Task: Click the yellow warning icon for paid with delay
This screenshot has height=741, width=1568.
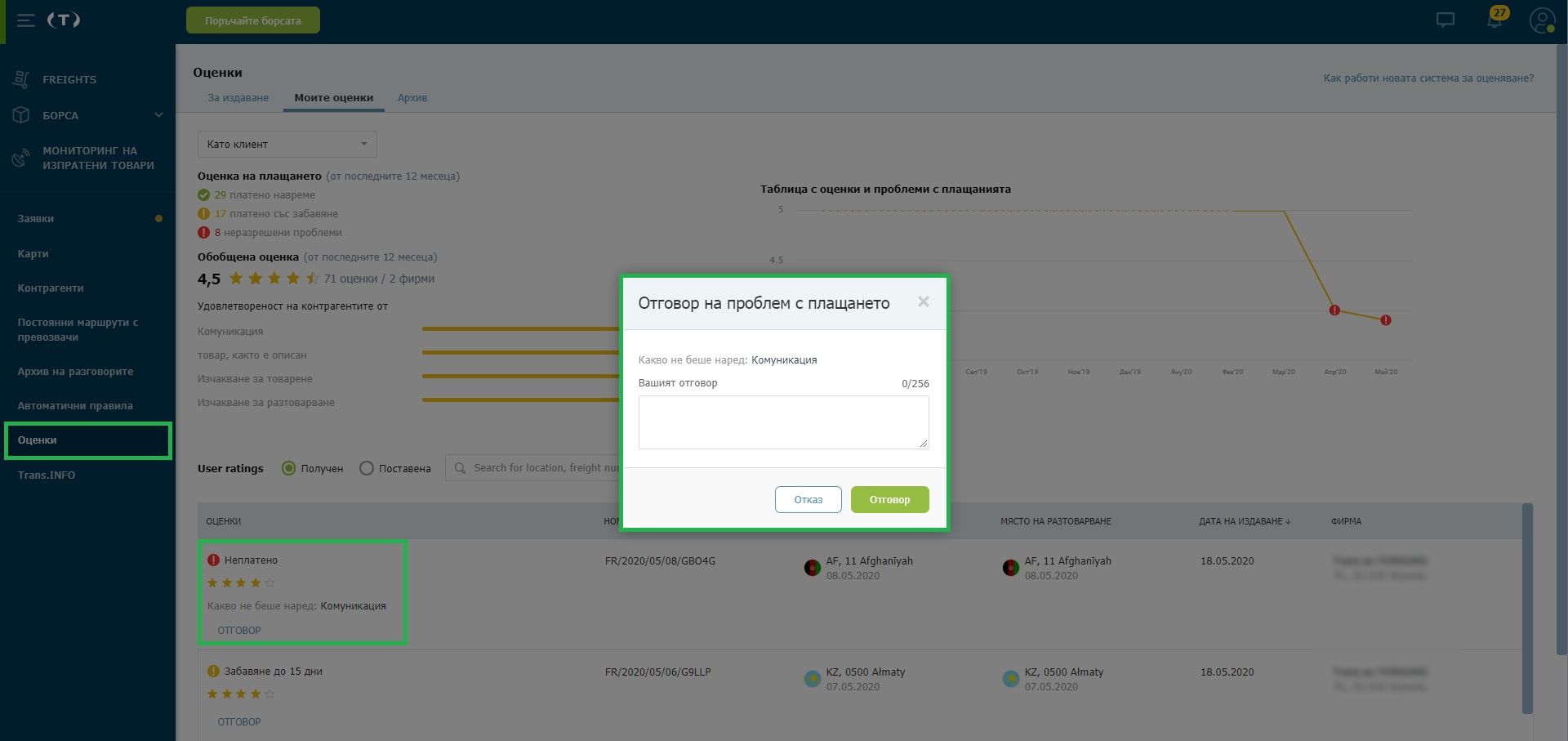Action: (x=203, y=214)
